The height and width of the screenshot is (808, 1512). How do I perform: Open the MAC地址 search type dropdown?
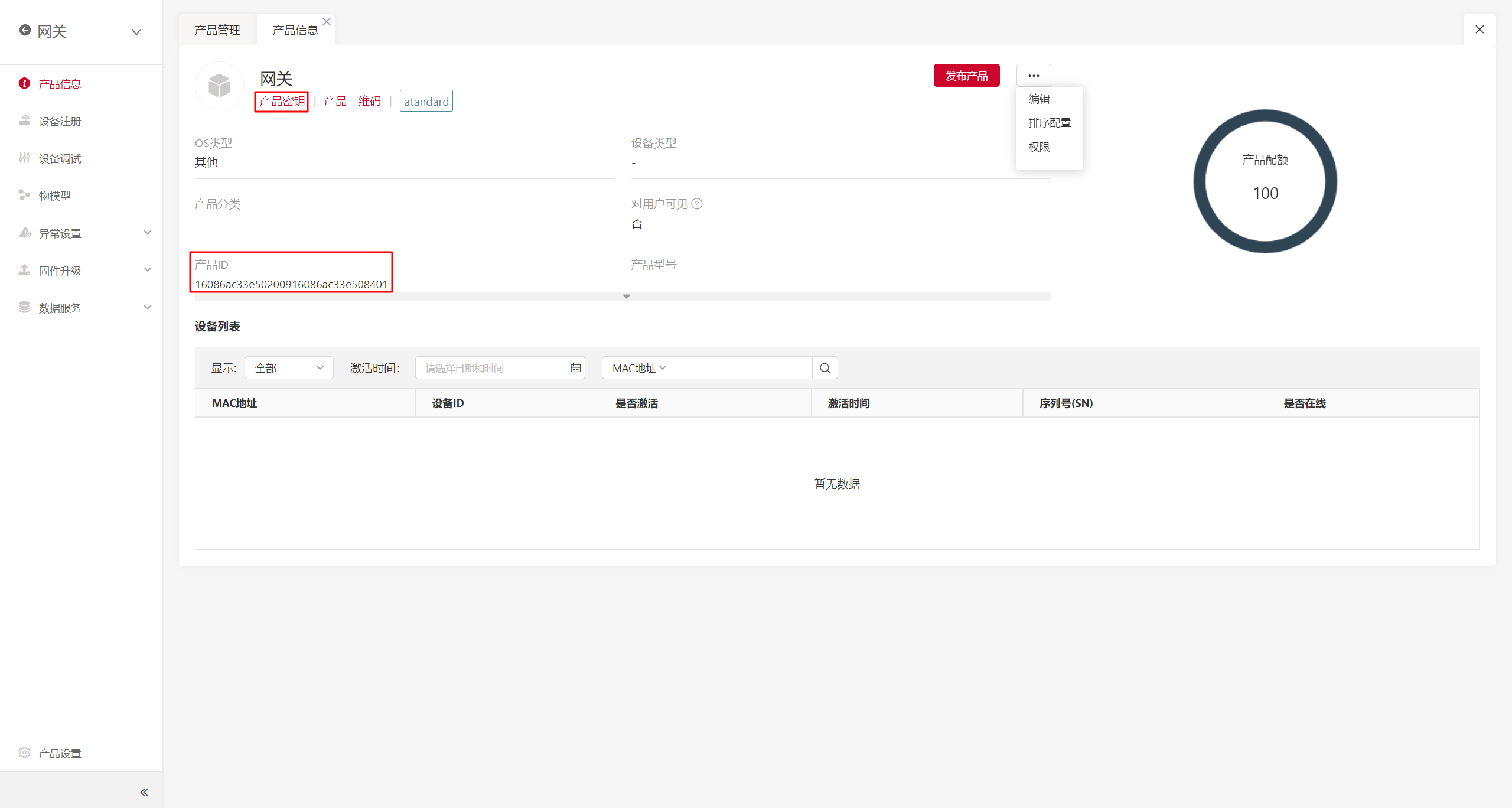tap(638, 368)
